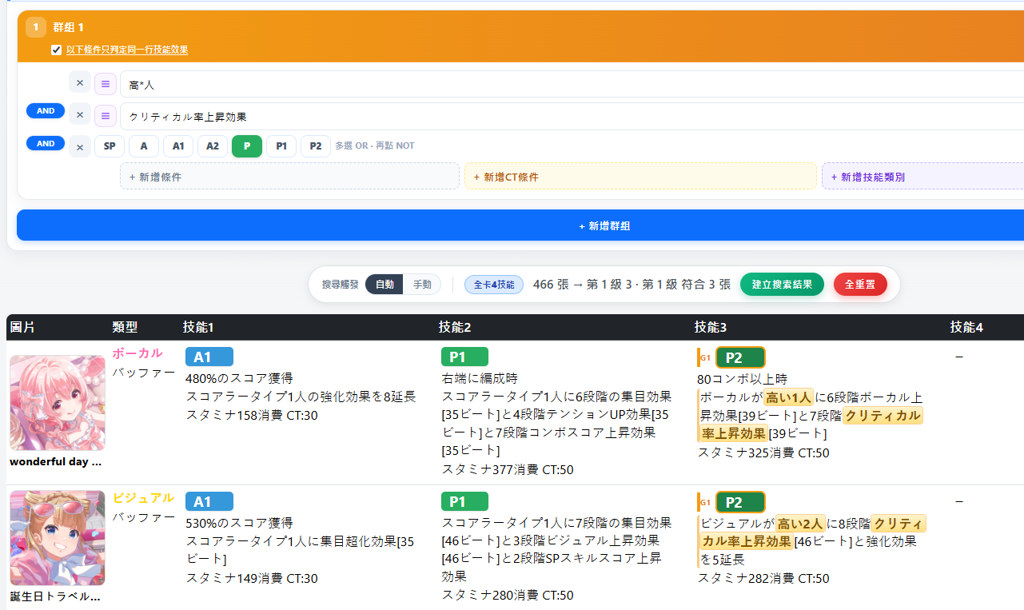This screenshot has width=1024, height=610.
Task: Click the ボーカル type label
Action: 137,353
